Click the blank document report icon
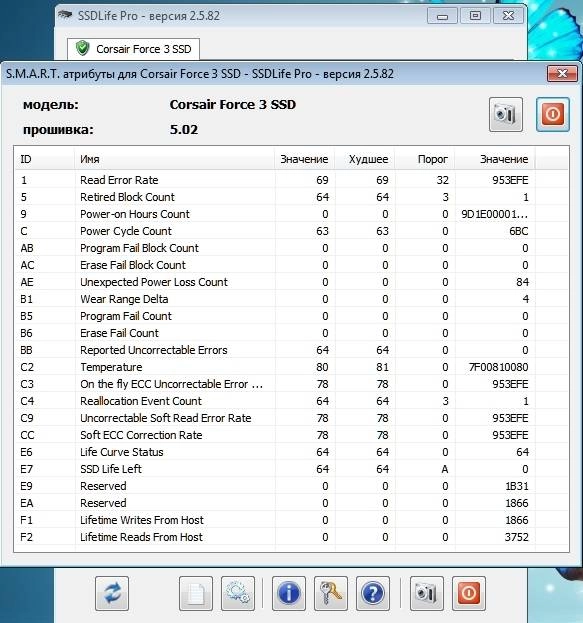 (196, 593)
